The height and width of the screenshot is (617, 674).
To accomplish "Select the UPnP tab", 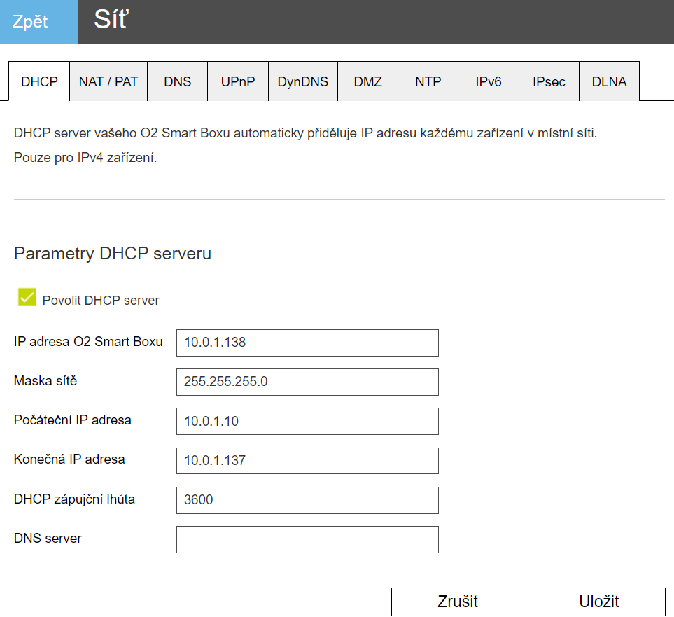I will coord(239,82).
